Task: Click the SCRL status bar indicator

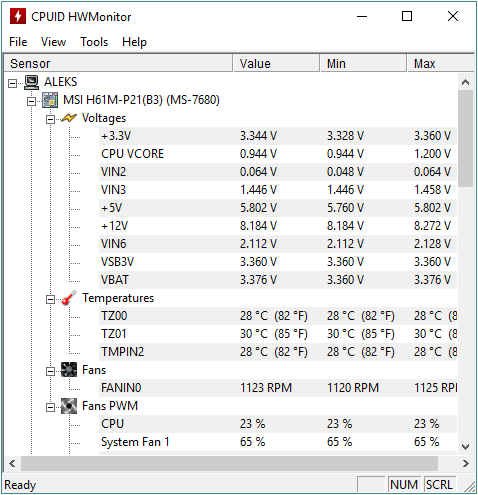Action: [439, 484]
